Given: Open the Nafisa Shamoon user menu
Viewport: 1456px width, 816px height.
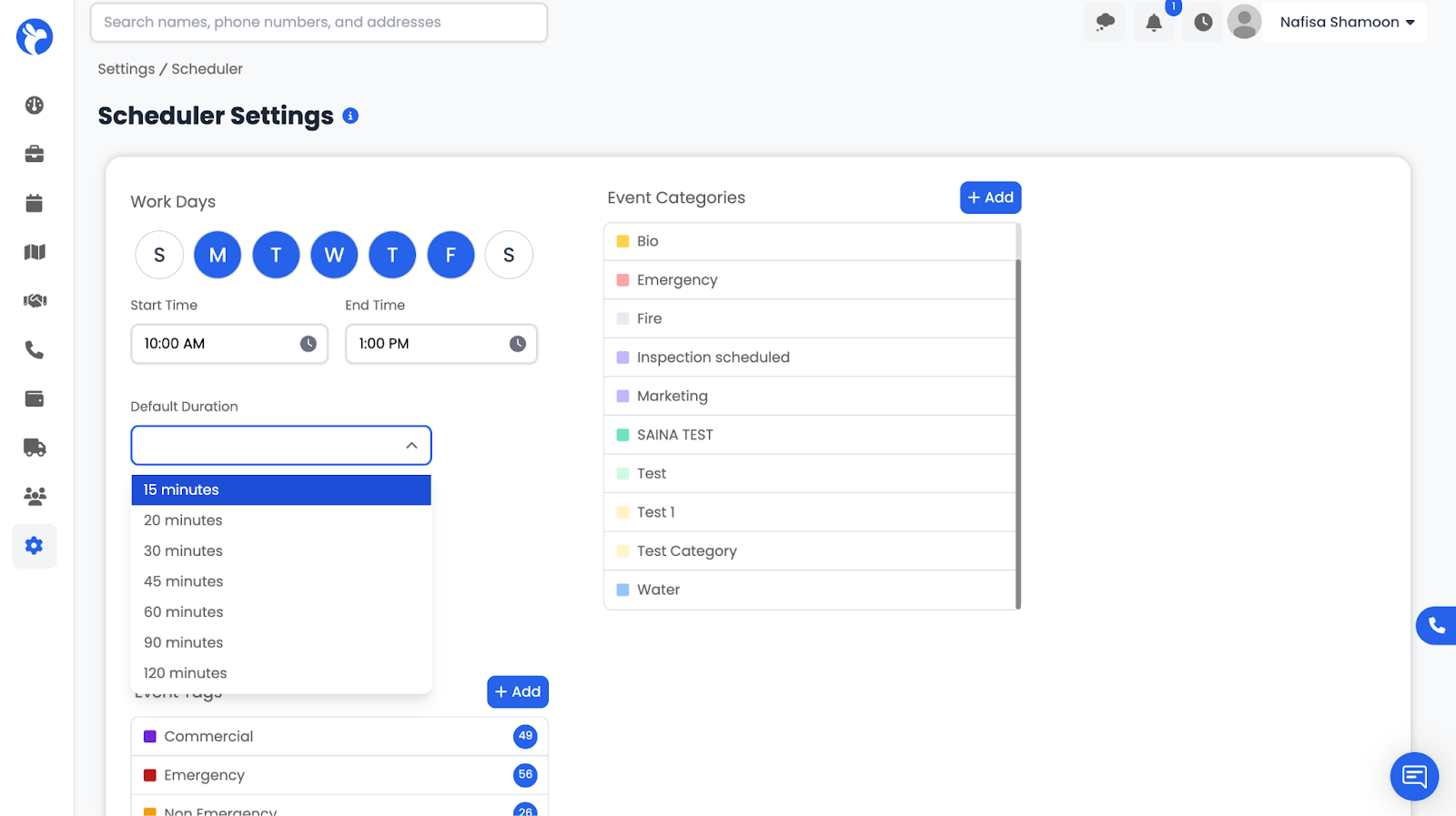Looking at the screenshot, I should tap(1347, 22).
